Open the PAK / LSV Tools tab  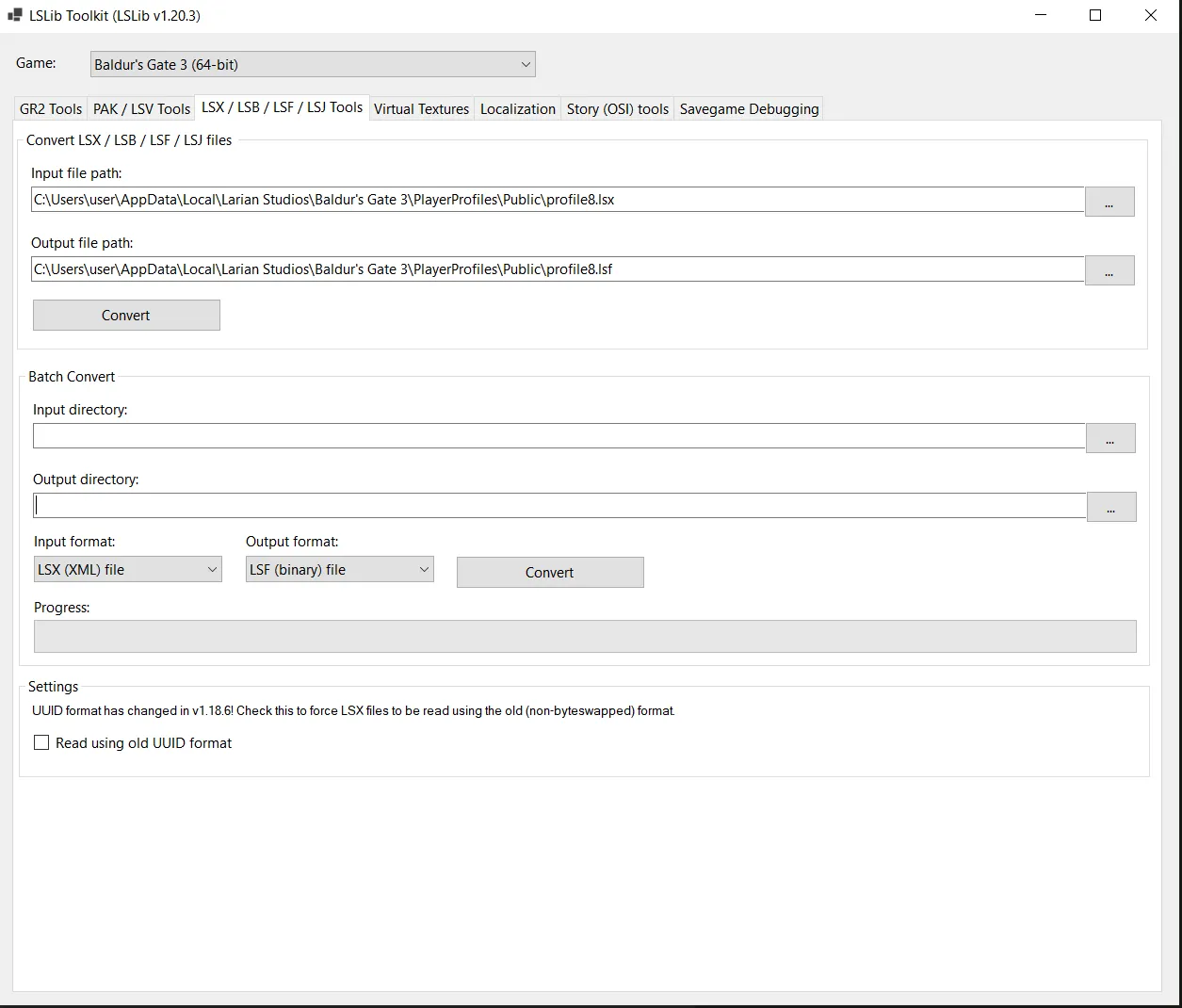141,109
